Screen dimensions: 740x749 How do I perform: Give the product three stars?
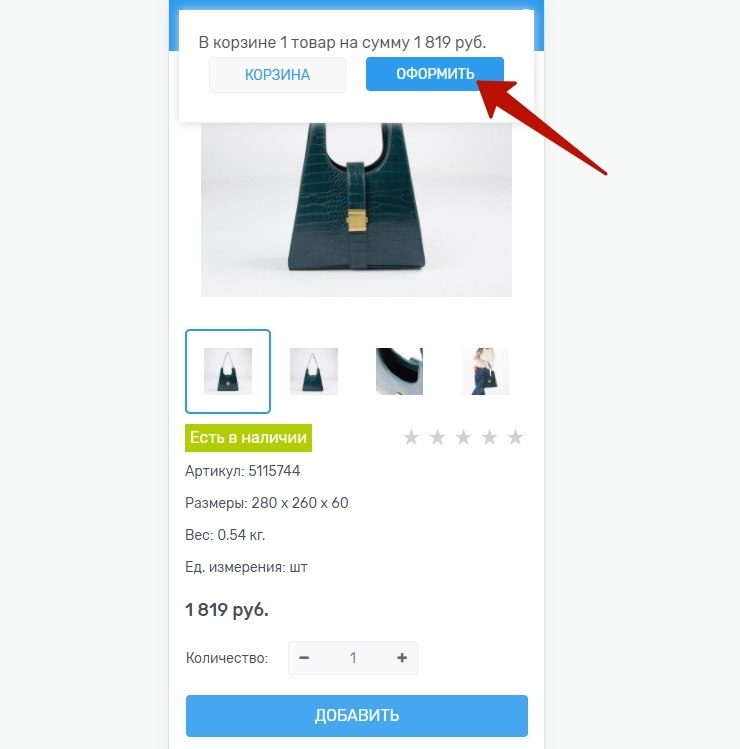click(x=463, y=437)
